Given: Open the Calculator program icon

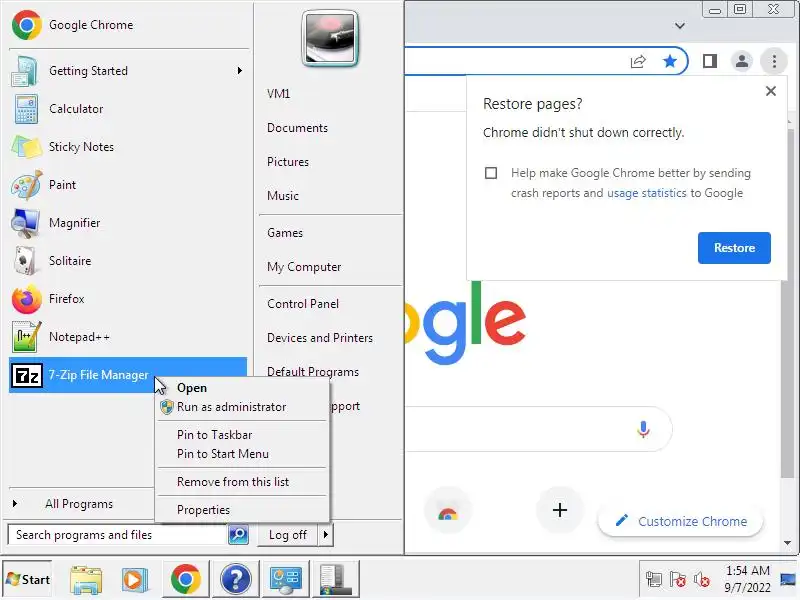Looking at the screenshot, I should click(26, 109).
